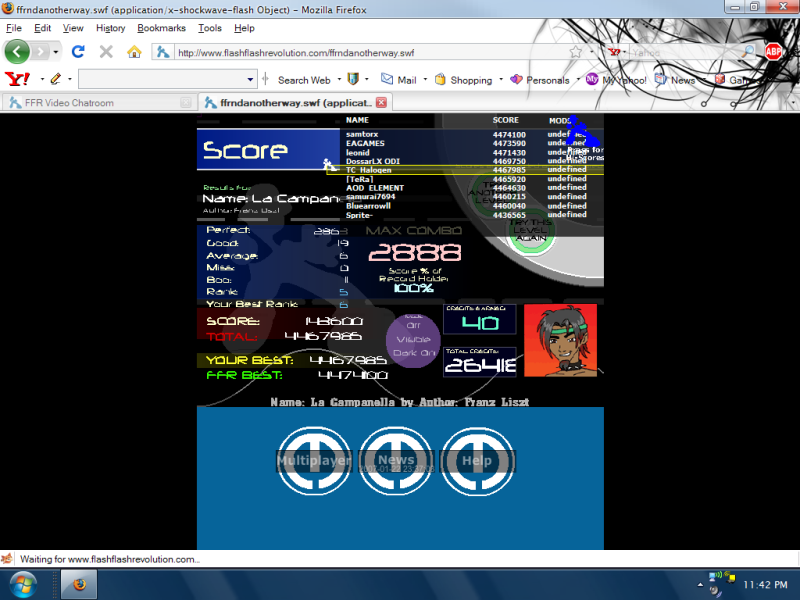The width and height of the screenshot is (800, 600).
Task: Click the Firefox icon in the taskbar
Action: pyautogui.click(x=79, y=583)
